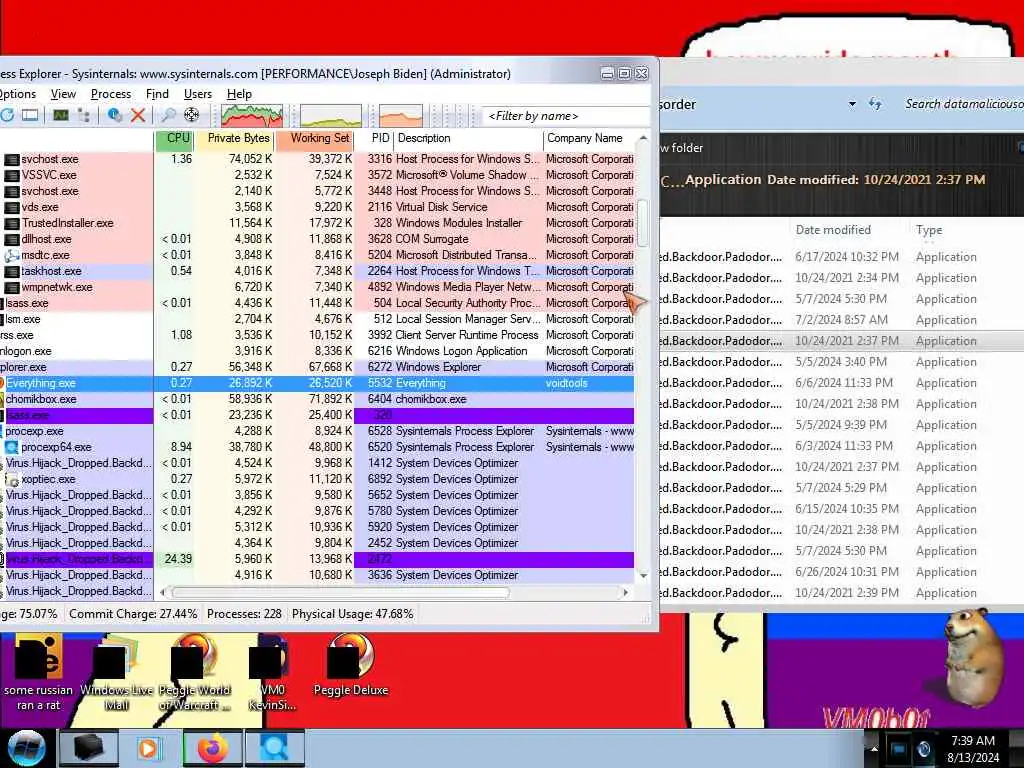
Task: Click the red X Kill Process icon
Action: (x=138, y=116)
